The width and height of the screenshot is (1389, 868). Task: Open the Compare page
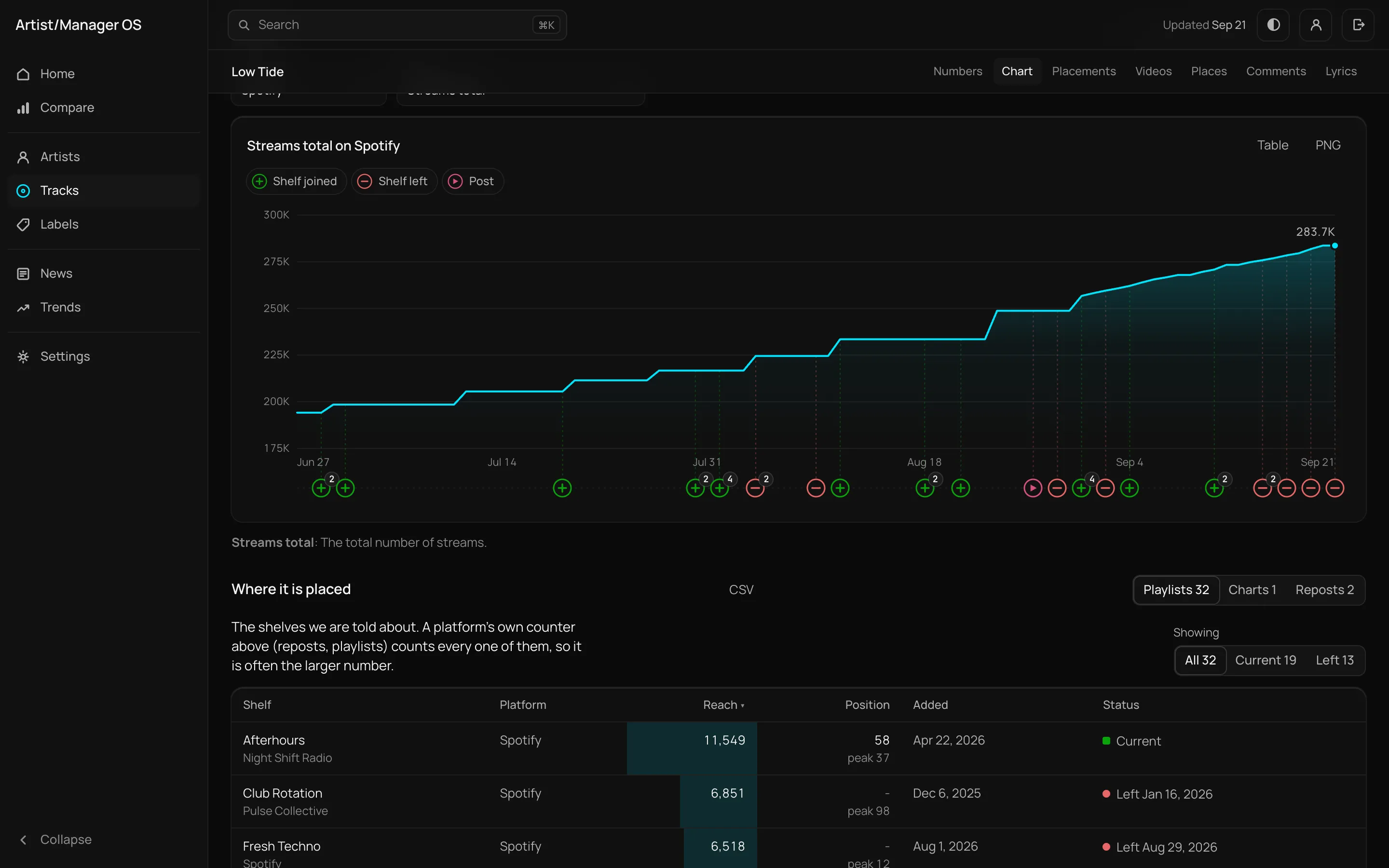point(104,108)
